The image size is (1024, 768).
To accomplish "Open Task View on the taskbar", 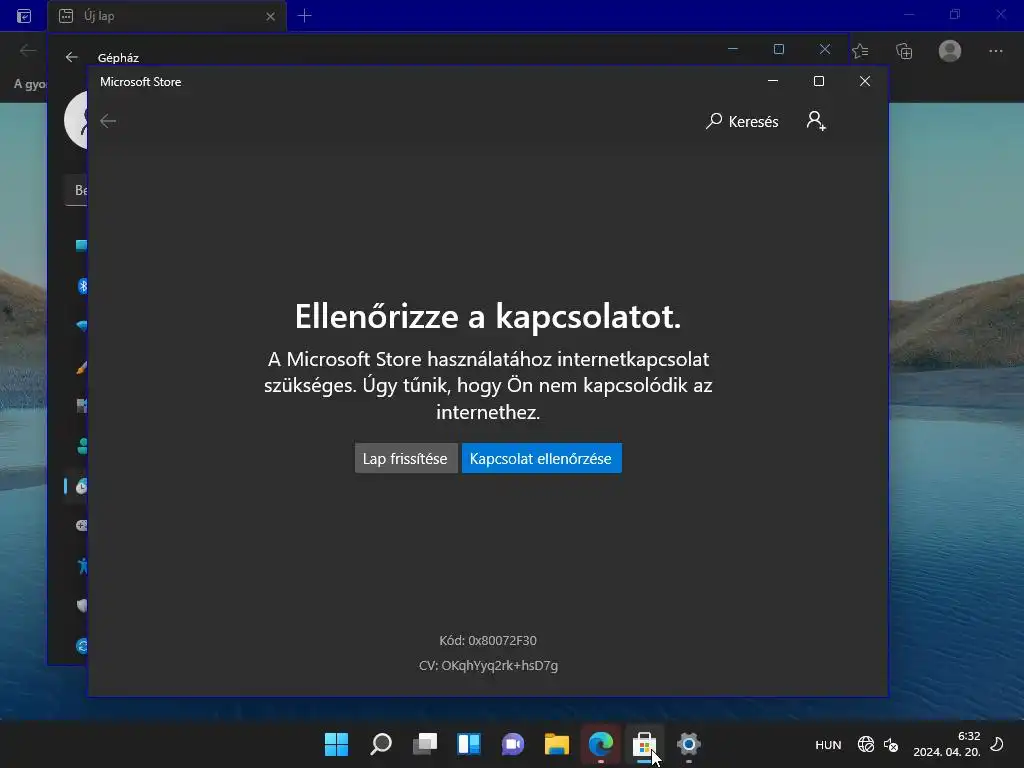I will (x=425, y=744).
